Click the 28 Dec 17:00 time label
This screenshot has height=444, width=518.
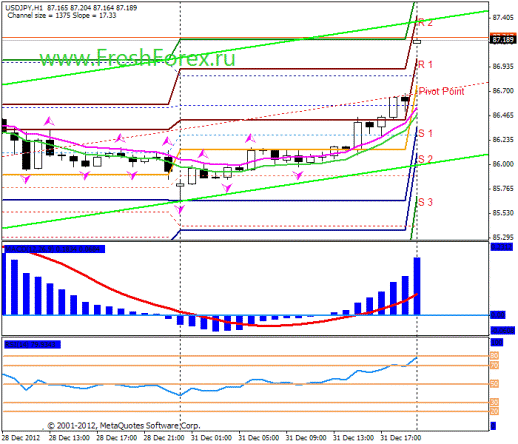tap(117, 438)
